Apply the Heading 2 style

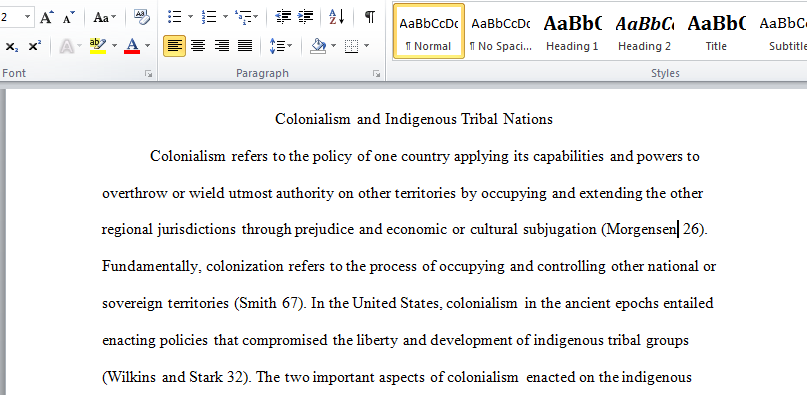coord(644,31)
